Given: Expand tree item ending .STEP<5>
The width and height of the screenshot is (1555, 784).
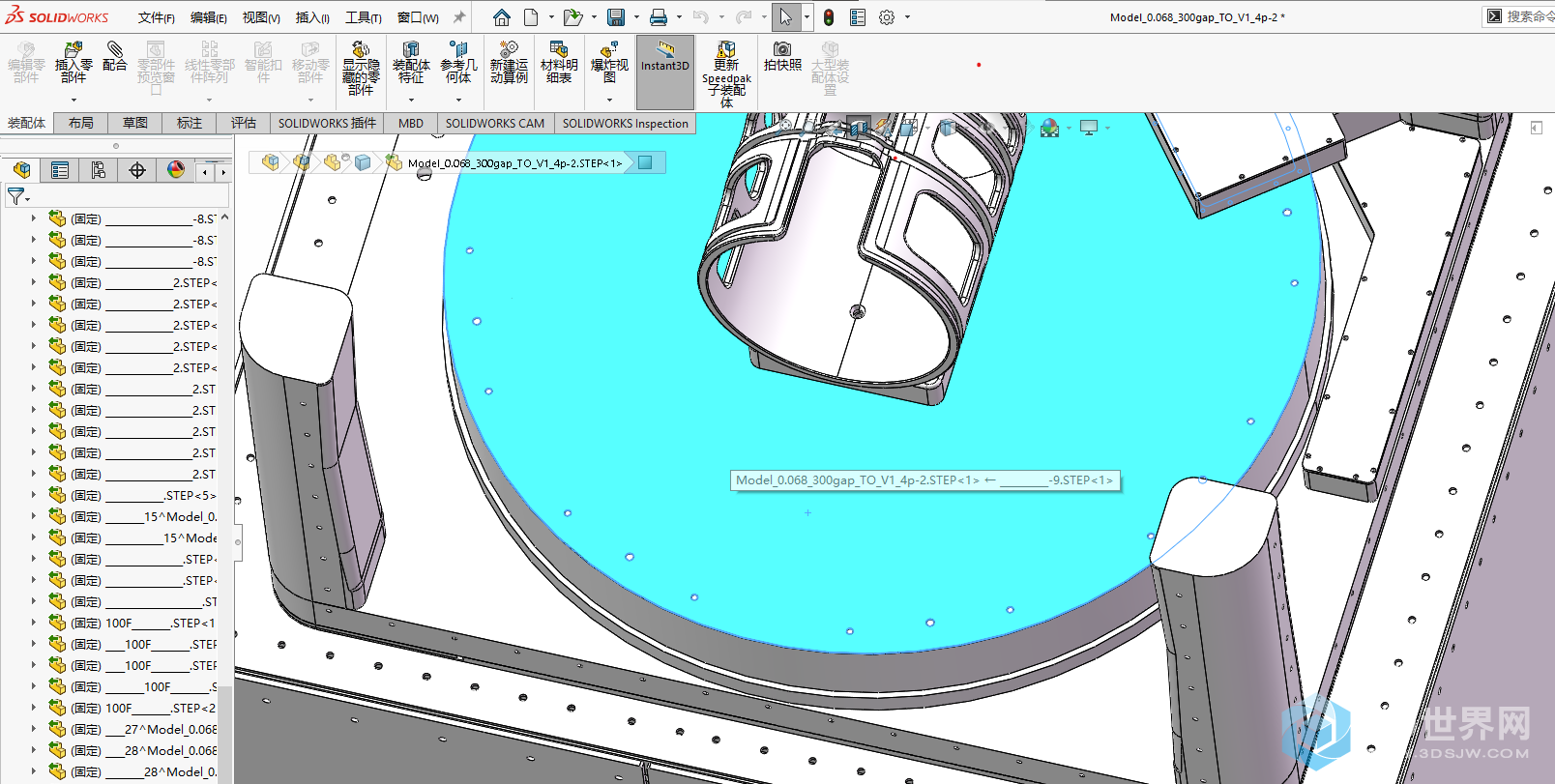Looking at the screenshot, I should pyautogui.click(x=34, y=495).
